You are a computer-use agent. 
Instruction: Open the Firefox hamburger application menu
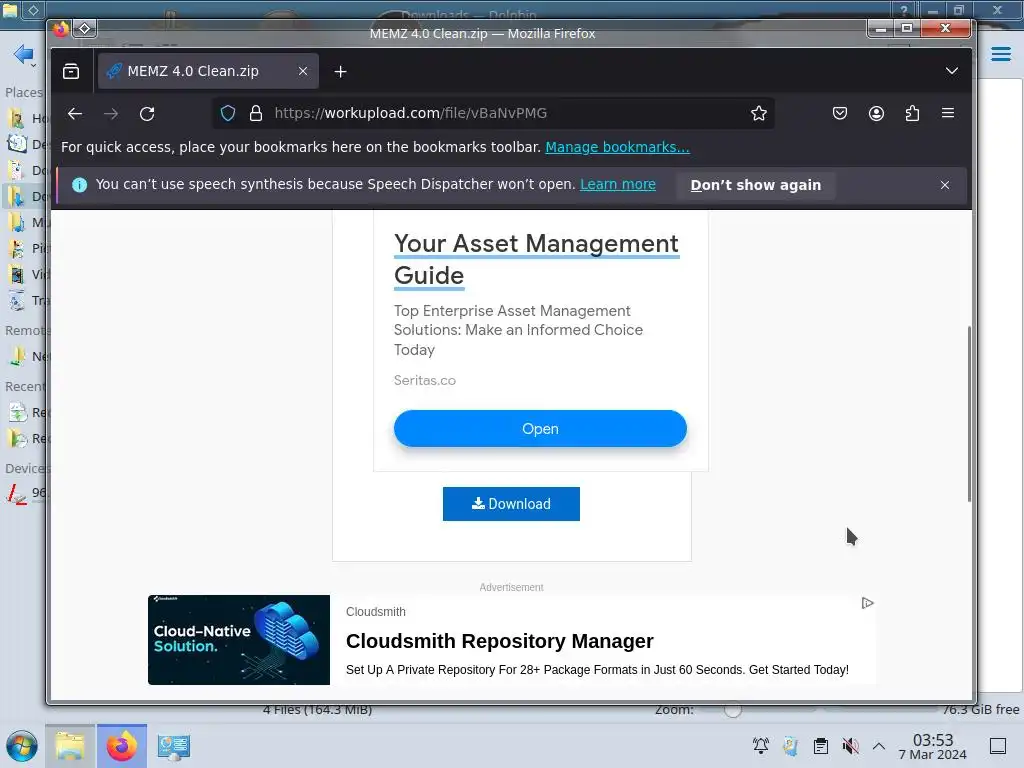[x=948, y=113]
